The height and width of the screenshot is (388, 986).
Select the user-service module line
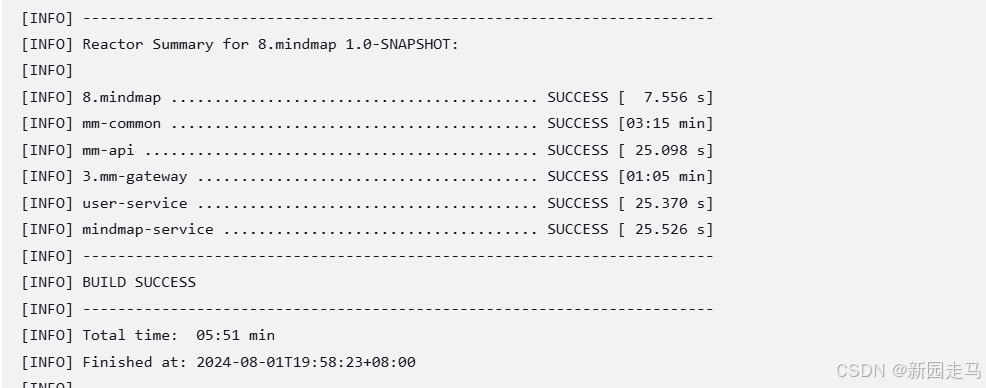click(367, 203)
